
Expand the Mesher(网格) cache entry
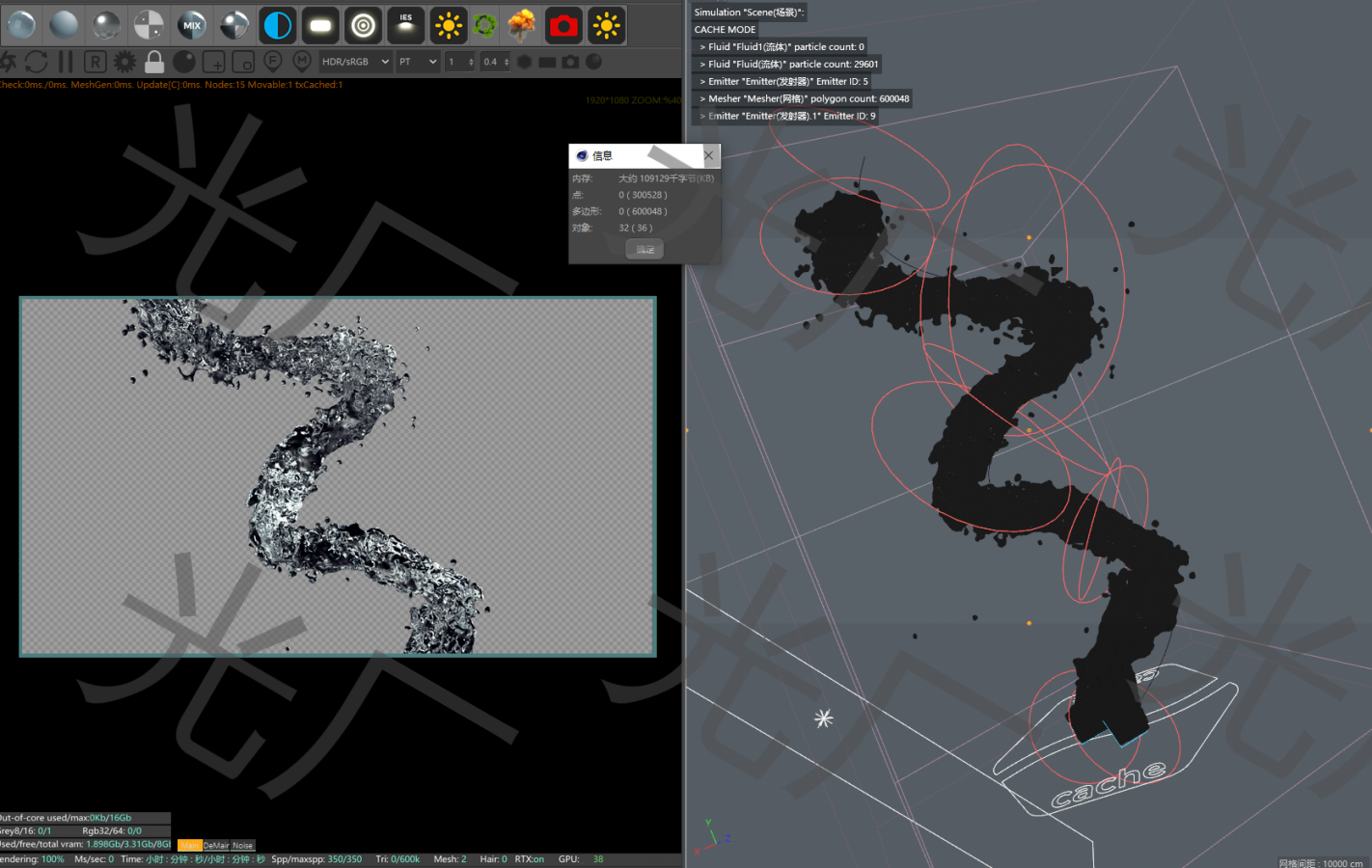tap(702, 97)
